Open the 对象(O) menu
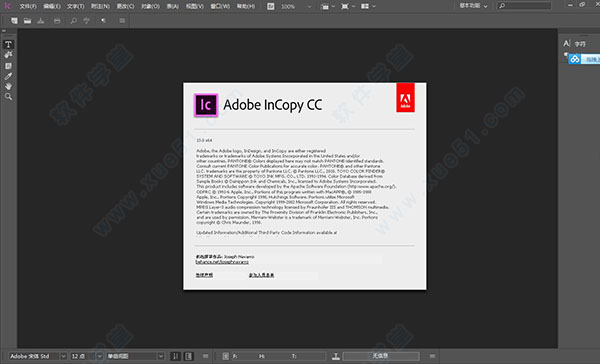 pyautogui.click(x=150, y=7)
